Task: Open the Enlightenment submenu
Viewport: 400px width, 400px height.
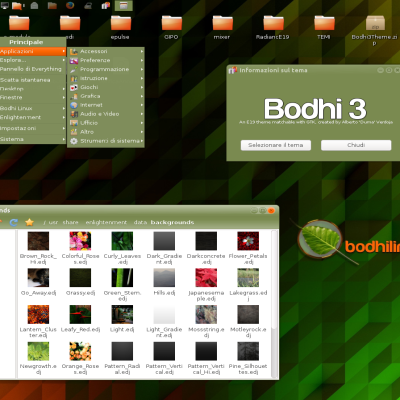Action: 33,117
